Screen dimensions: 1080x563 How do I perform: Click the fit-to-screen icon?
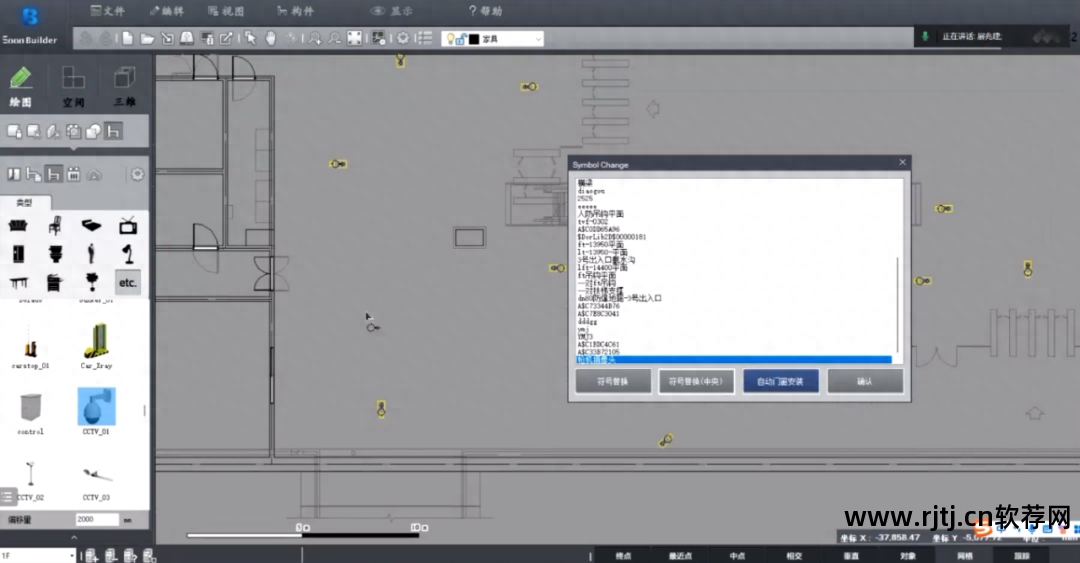coord(355,39)
